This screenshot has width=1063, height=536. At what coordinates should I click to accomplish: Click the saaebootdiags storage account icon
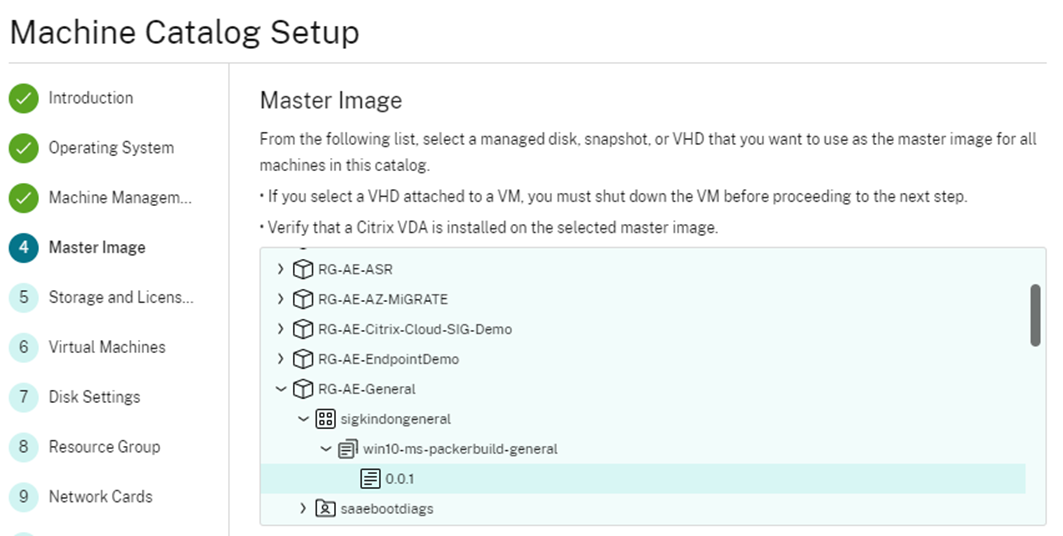325,508
